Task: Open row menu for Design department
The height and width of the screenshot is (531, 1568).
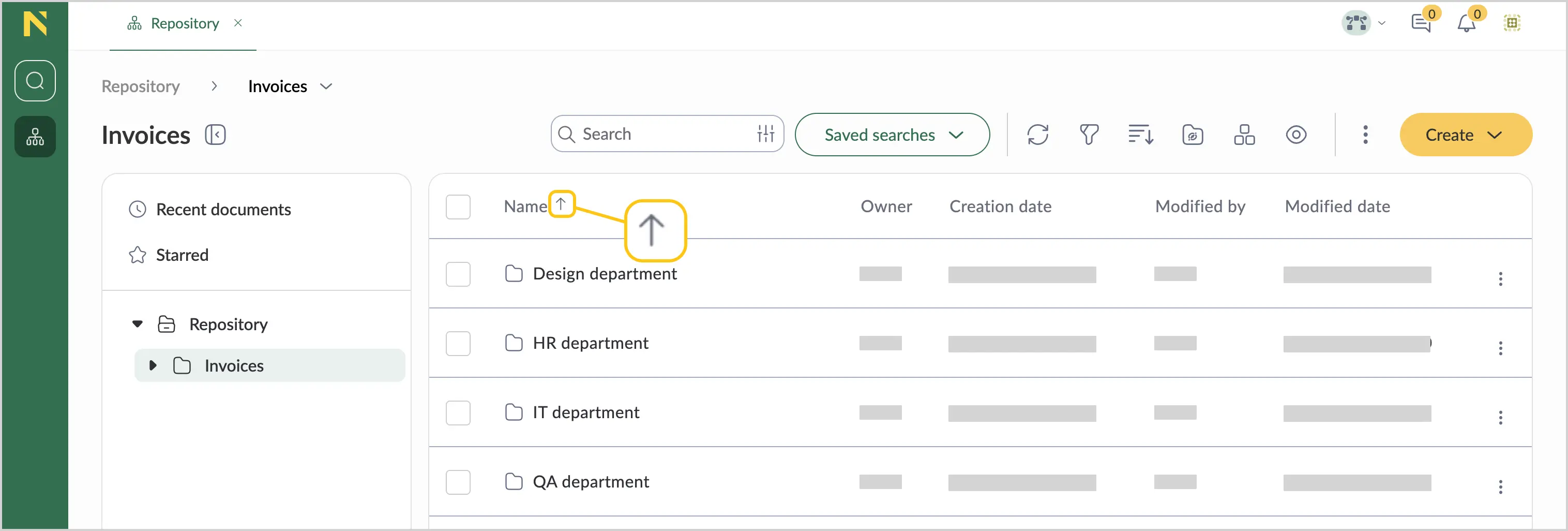Action: pyautogui.click(x=1500, y=279)
